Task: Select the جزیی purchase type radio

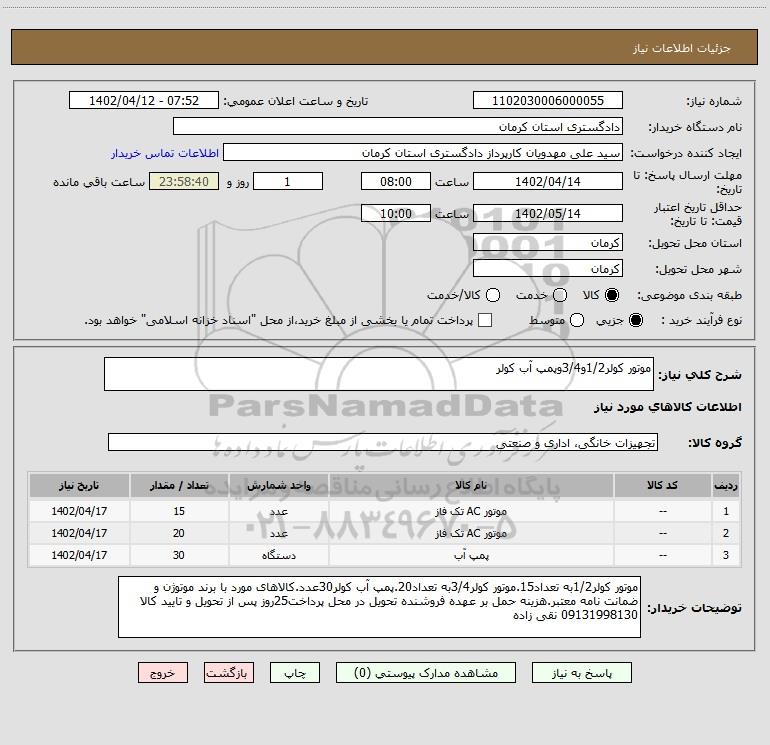Action: coord(635,320)
